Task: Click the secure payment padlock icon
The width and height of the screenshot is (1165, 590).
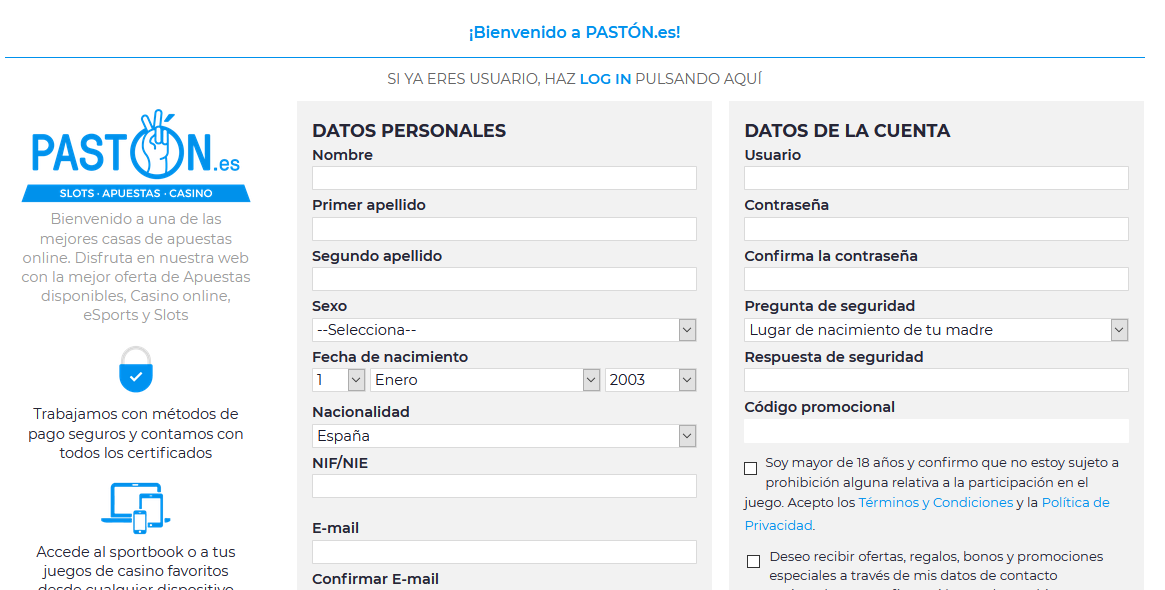Action: [x=136, y=369]
